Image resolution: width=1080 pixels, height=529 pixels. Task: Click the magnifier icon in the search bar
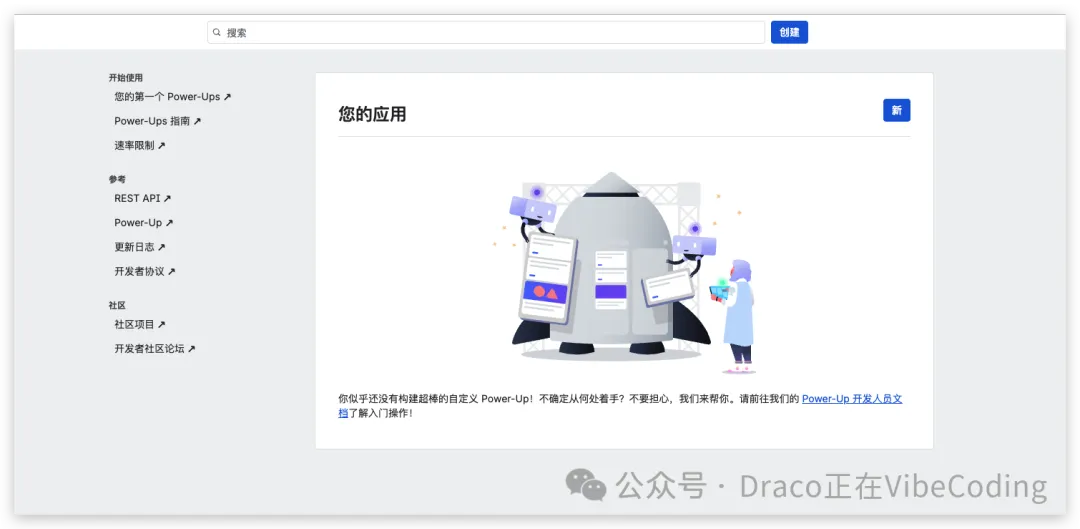point(217,33)
